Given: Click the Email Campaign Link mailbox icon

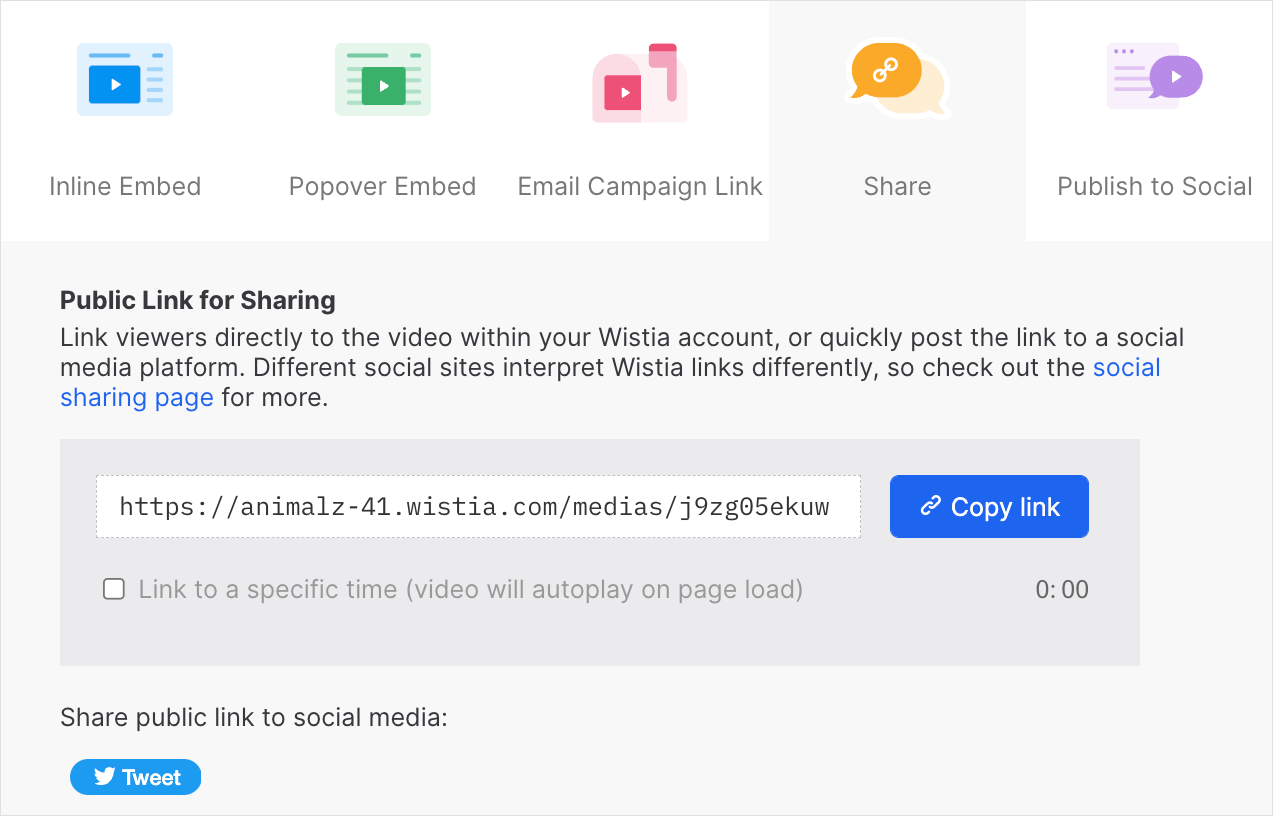Looking at the screenshot, I should point(640,82).
